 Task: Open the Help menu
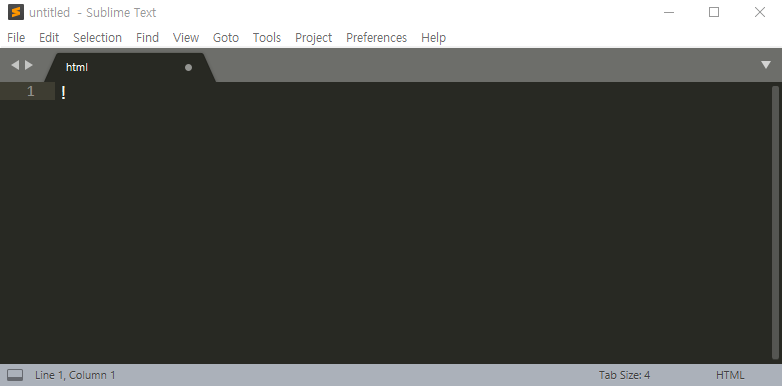[x=433, y=37]
